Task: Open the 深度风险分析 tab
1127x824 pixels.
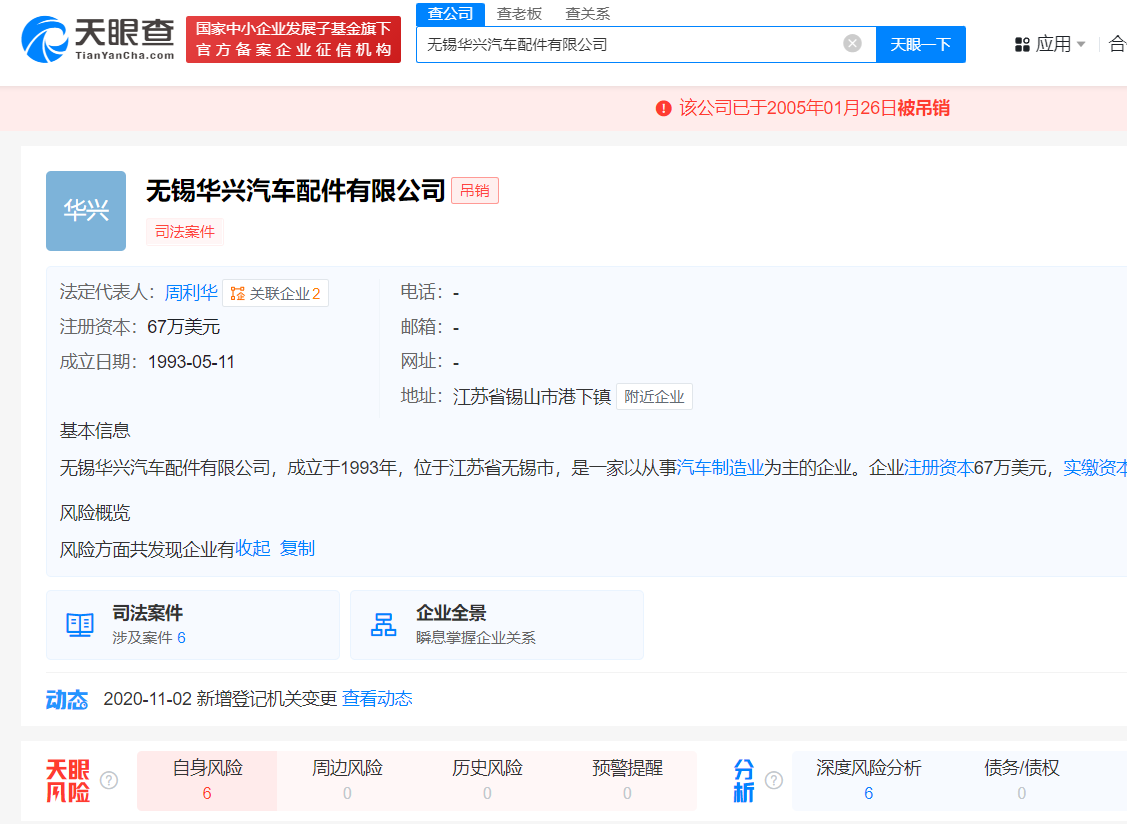Action: [868, 781]
